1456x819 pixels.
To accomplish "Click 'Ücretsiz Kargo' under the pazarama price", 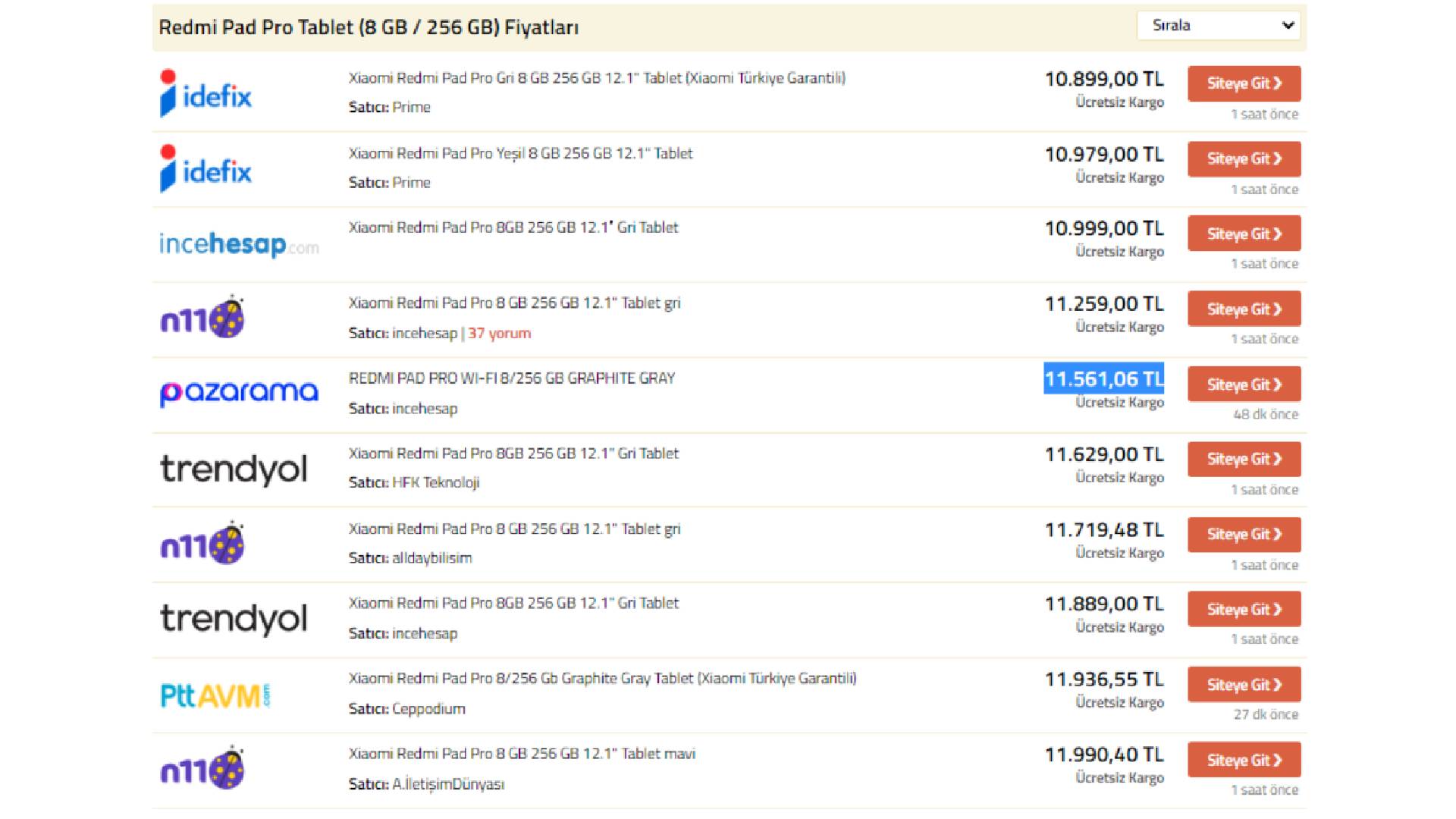I will (x=1119, y=403).
